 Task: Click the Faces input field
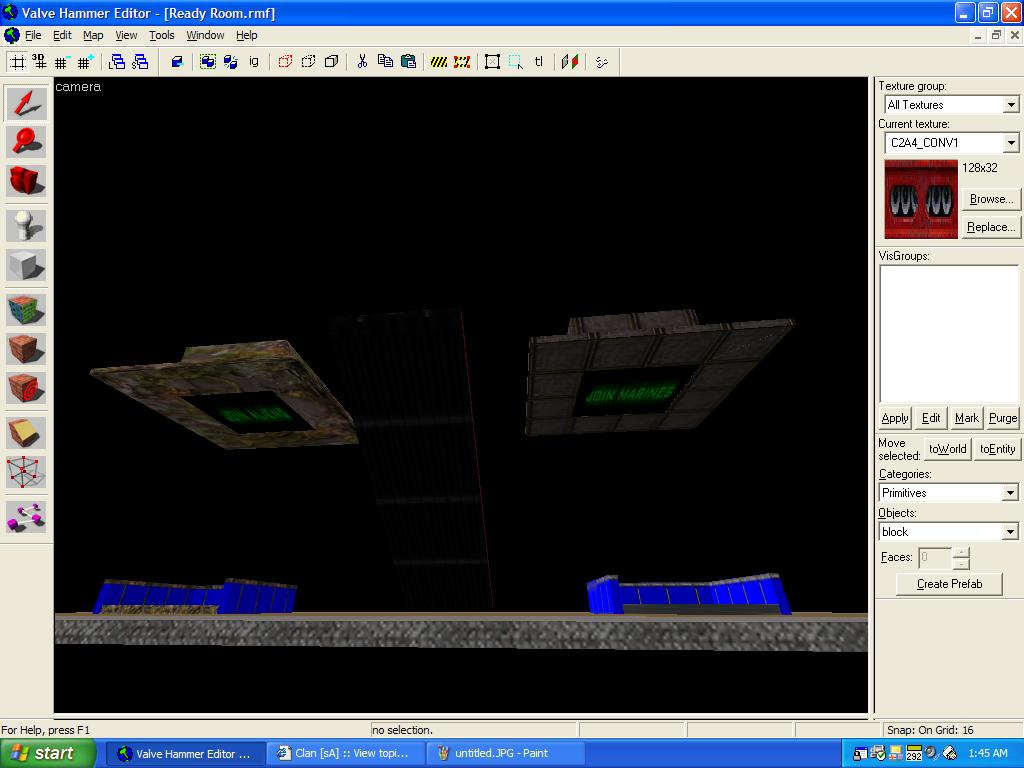click(x=935, y=558)
